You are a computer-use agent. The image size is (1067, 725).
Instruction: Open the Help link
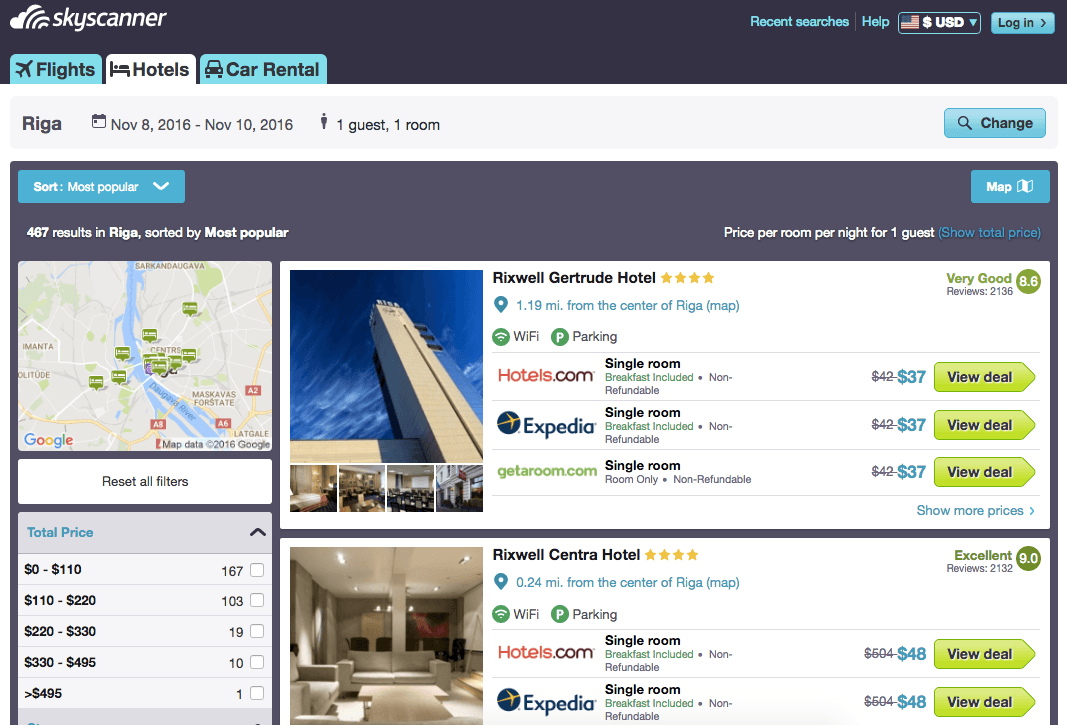(875, 22)
